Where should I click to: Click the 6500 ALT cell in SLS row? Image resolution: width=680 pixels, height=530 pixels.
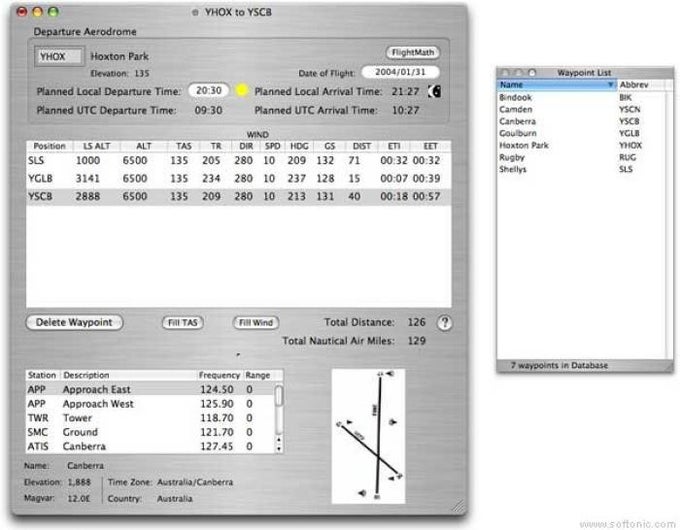[135, 160]
